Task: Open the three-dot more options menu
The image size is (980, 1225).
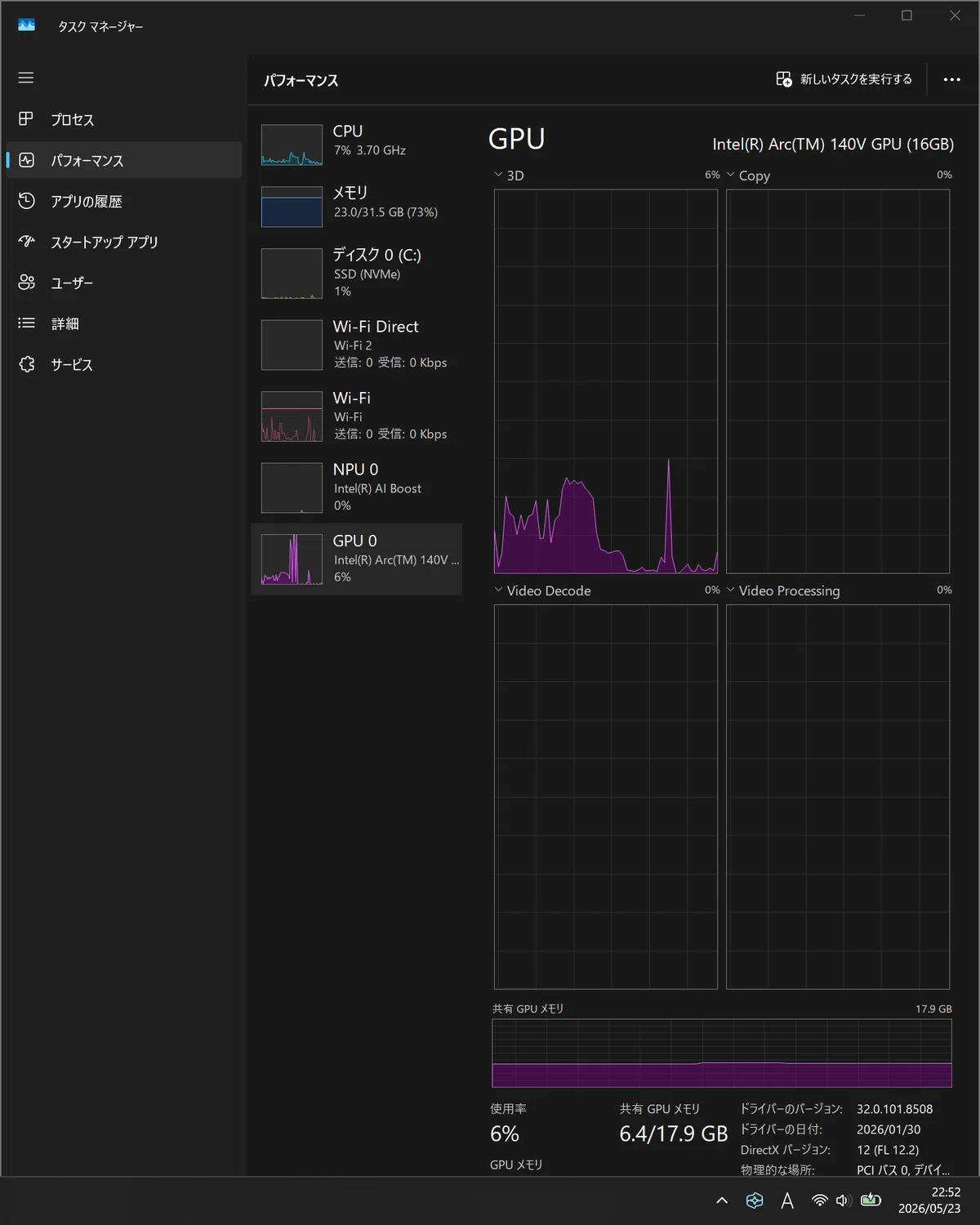Action: point(951,79)
